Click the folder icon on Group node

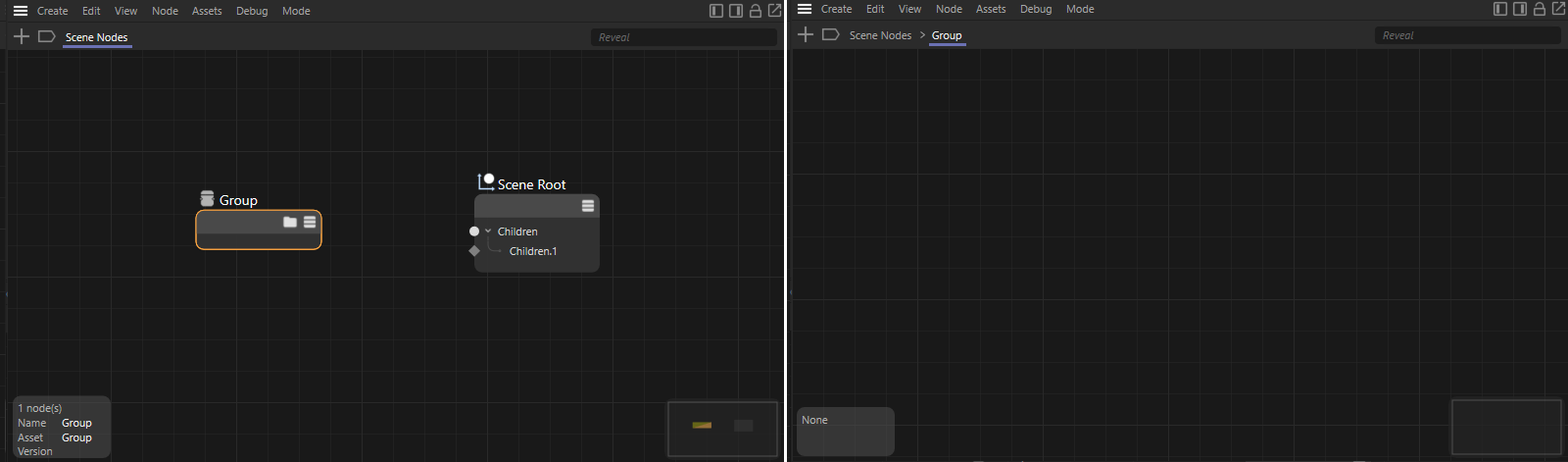point(290,222)
